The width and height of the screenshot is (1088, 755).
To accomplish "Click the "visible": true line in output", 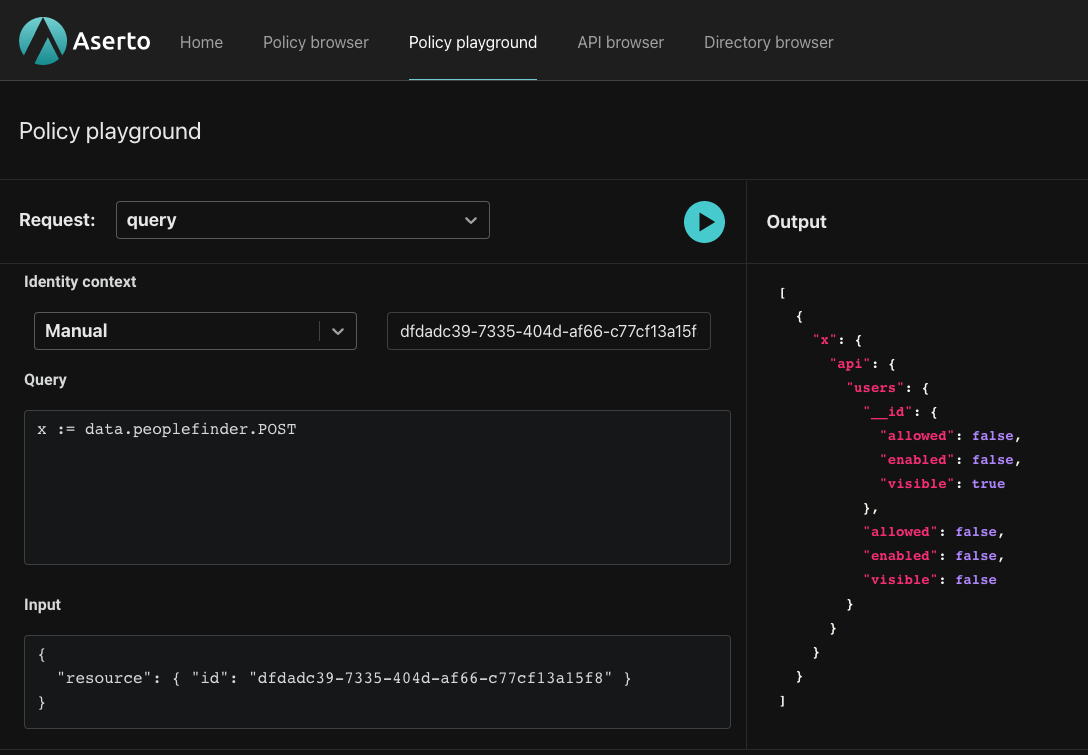I will [x=942, y=484].
